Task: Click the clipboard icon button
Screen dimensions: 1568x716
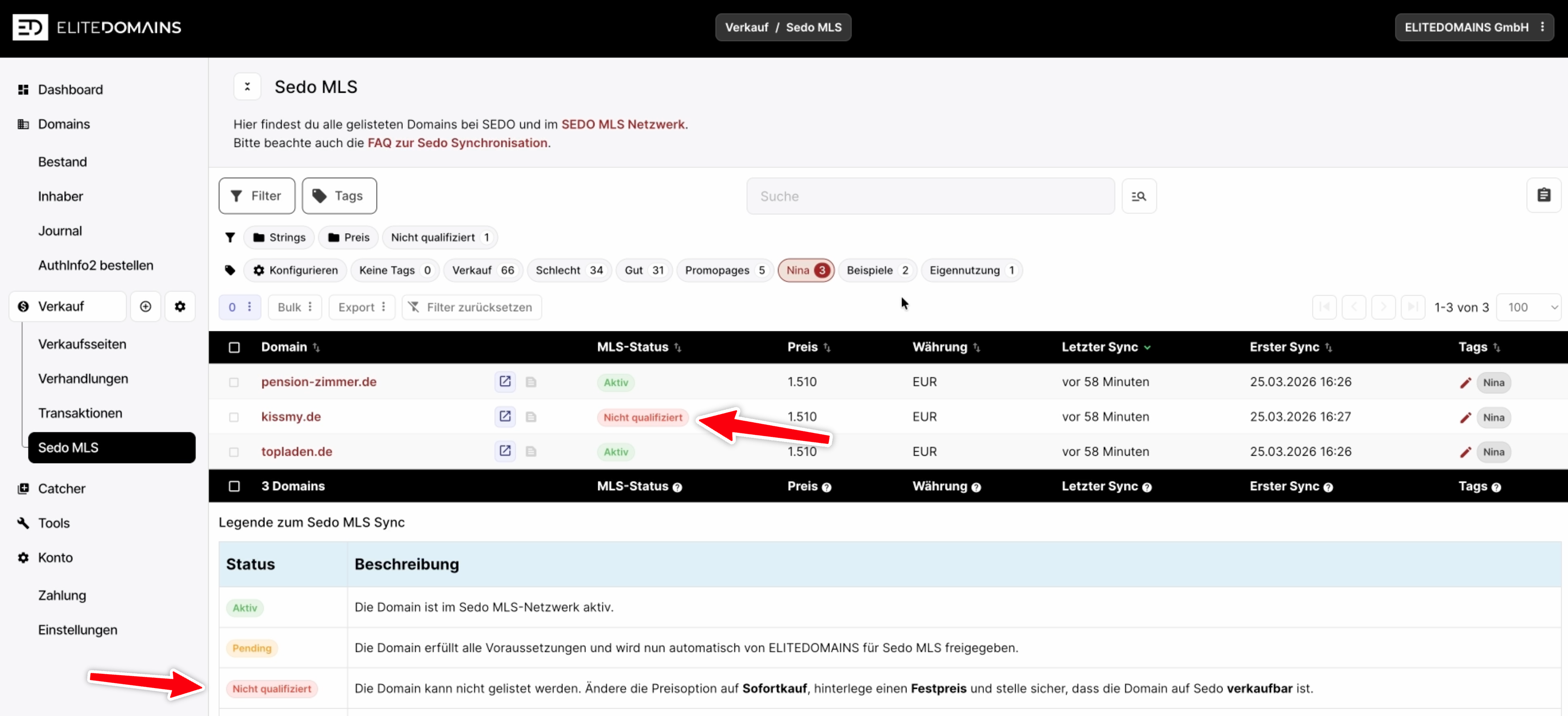Action: (1544, 196)
